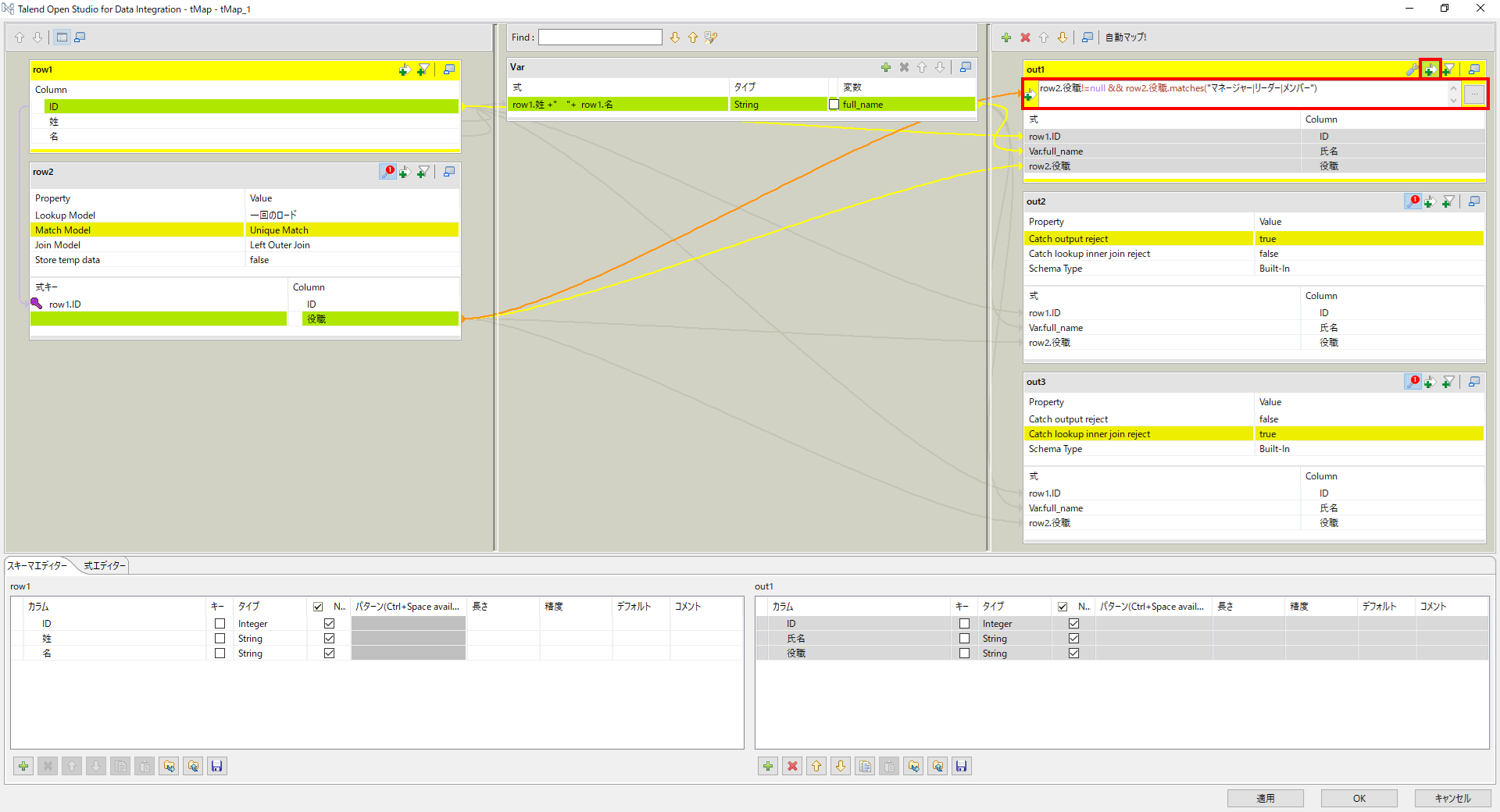
Task: Add a new variable with the plus icon in Var
Action: tap(886, 67)
